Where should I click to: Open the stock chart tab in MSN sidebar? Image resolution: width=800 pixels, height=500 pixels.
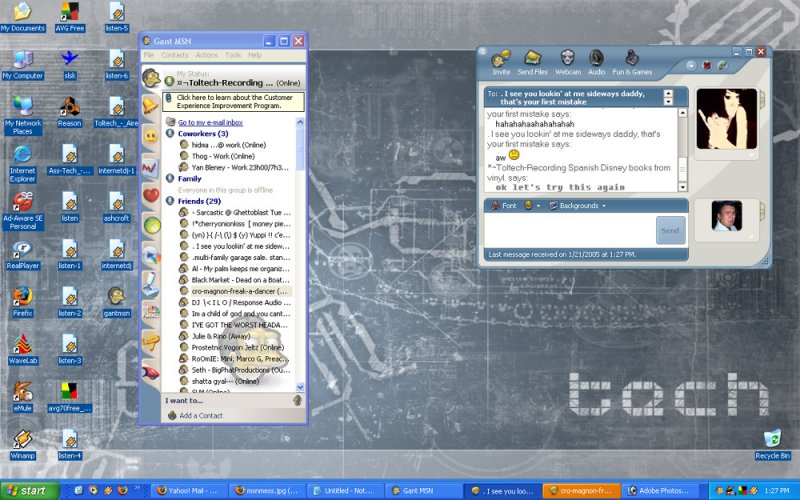click(x=151, y=168)
